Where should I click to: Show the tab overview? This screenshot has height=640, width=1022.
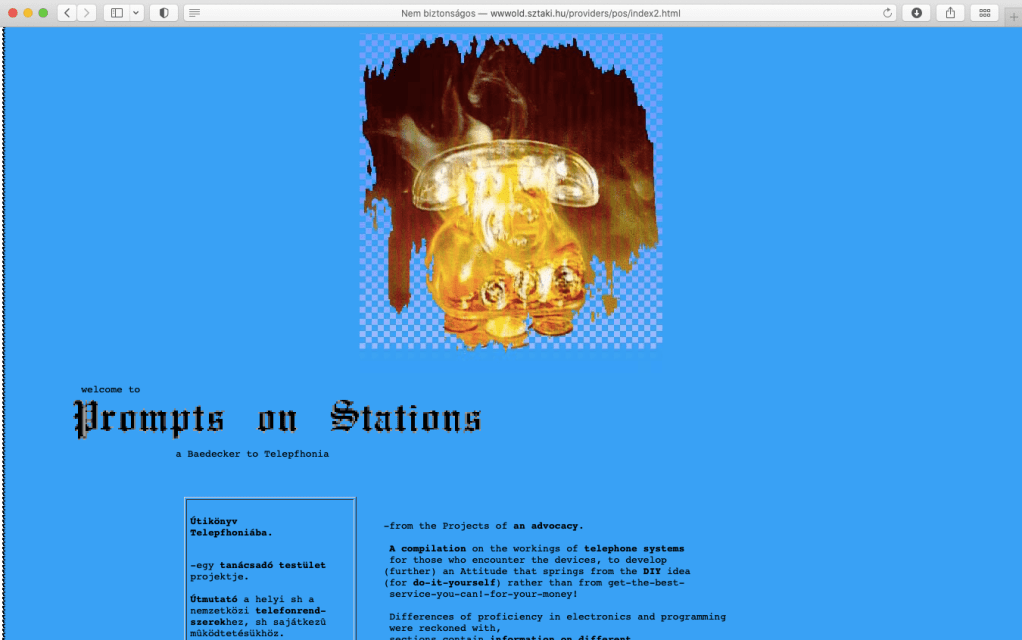(x=984, y=13)
